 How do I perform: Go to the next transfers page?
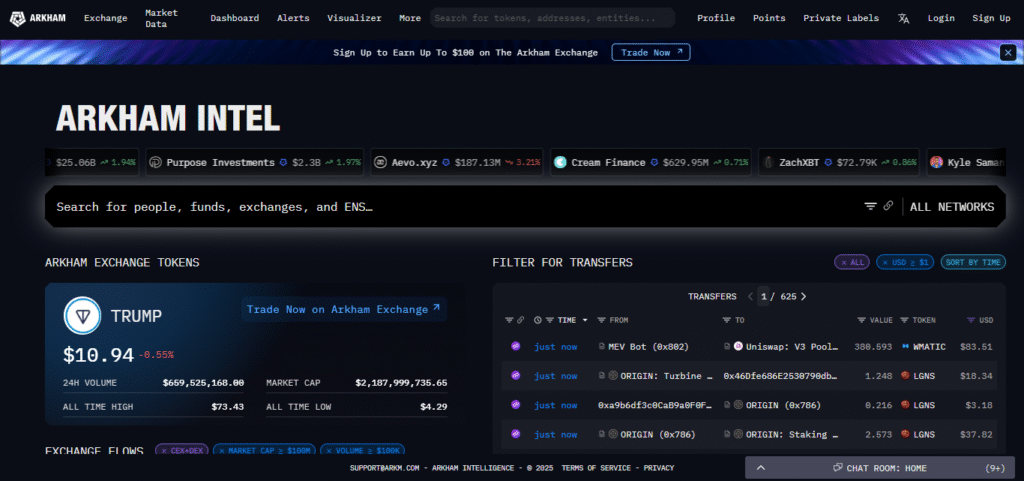pyautogui.click(x=803, y=296)
